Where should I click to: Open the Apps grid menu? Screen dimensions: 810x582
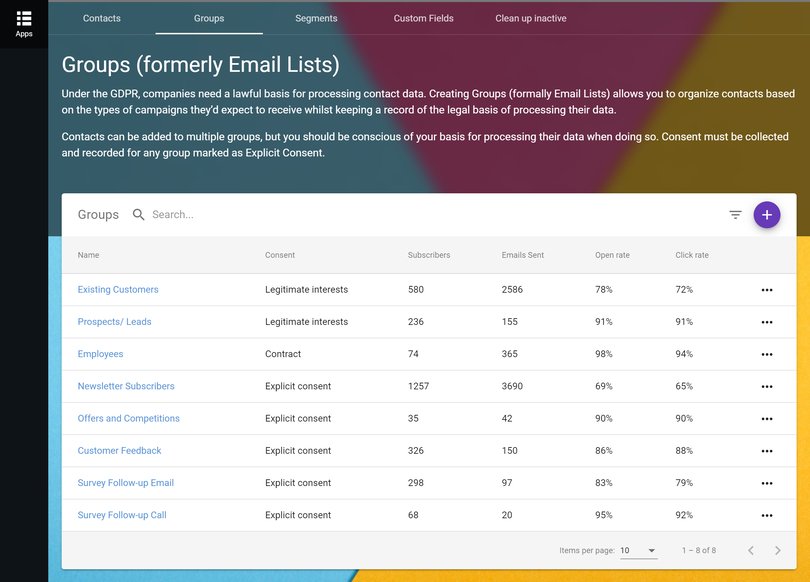pos(24,23)
